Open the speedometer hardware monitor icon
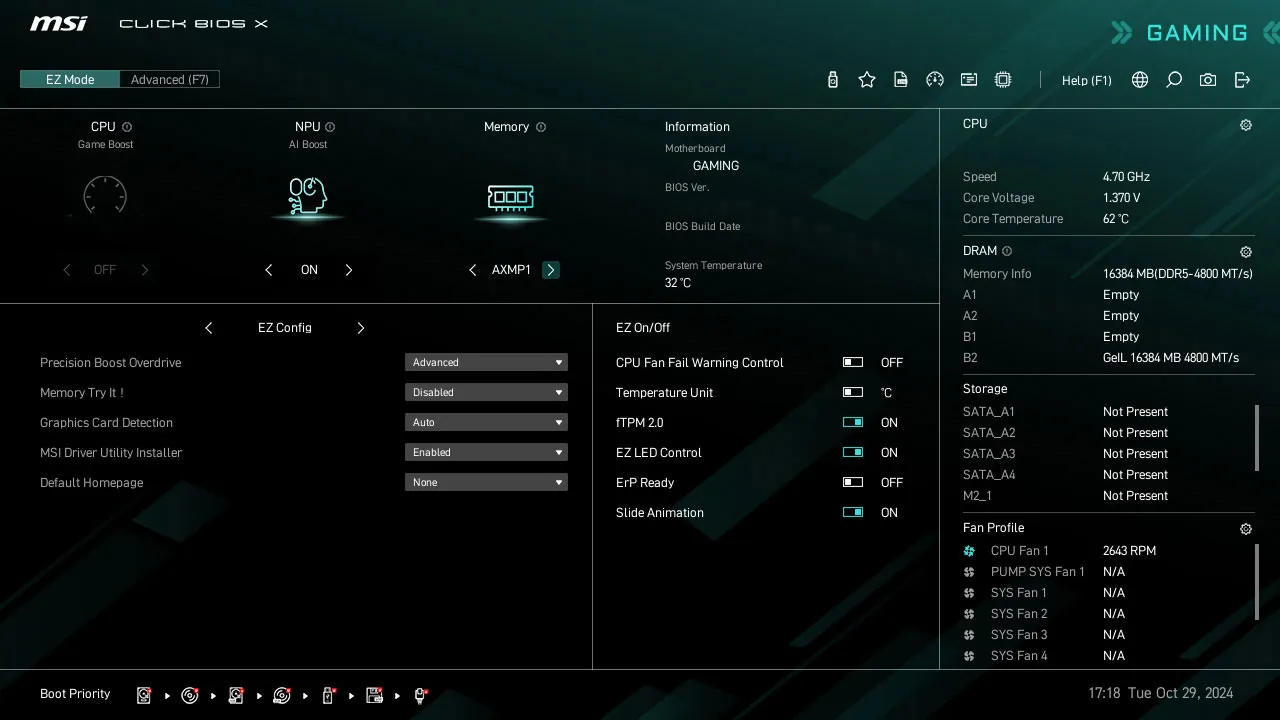 (935, 80)
